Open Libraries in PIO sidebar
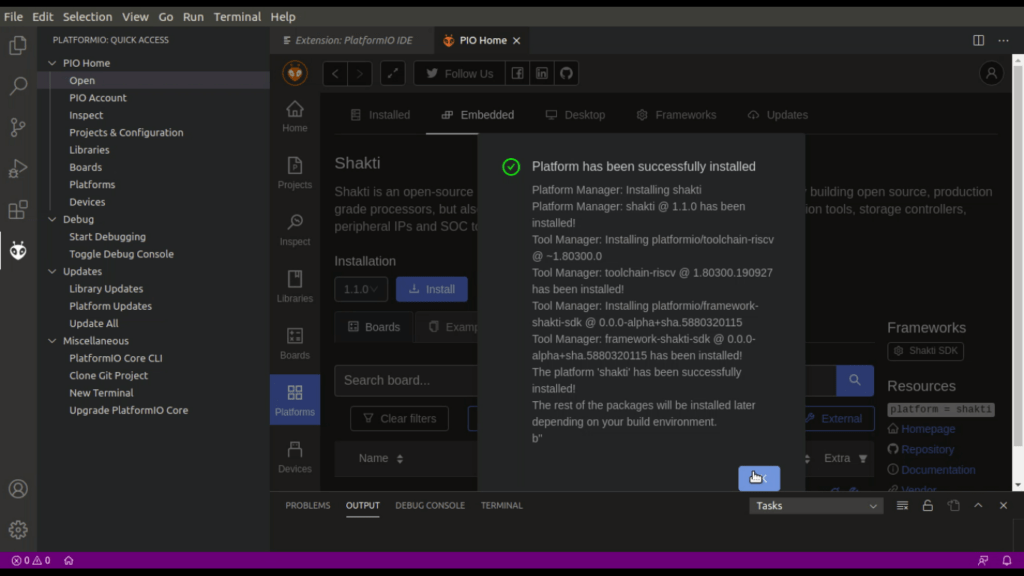 click(x=295, y=287)
